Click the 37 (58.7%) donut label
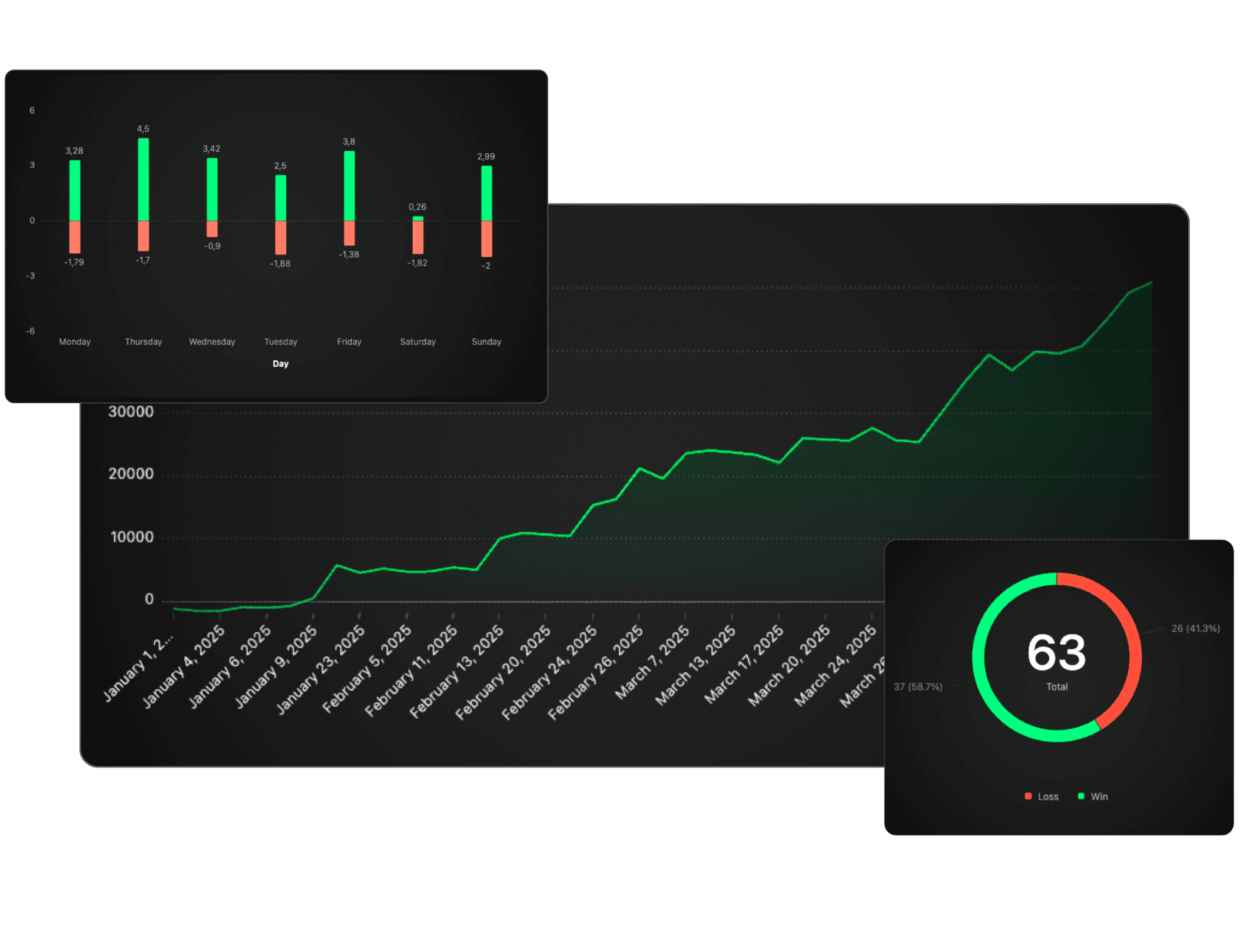 click(918, 686)
